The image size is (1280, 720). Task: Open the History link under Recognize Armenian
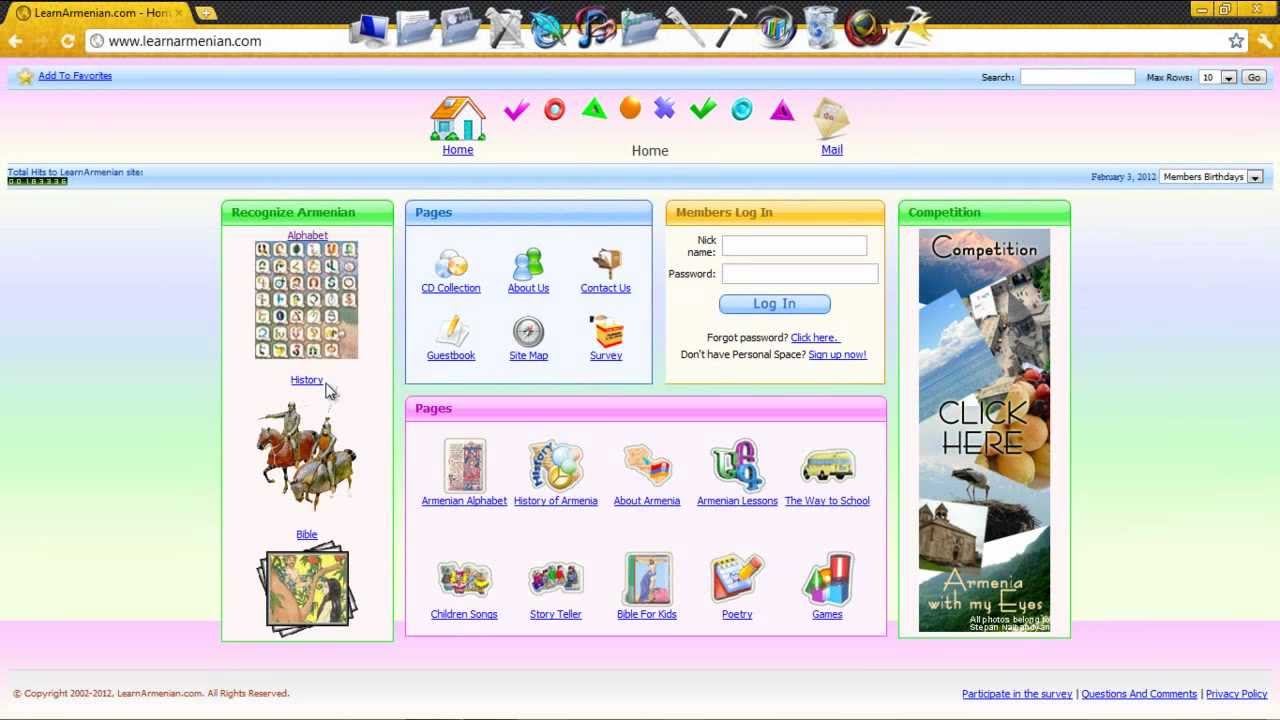coord(306,380)
